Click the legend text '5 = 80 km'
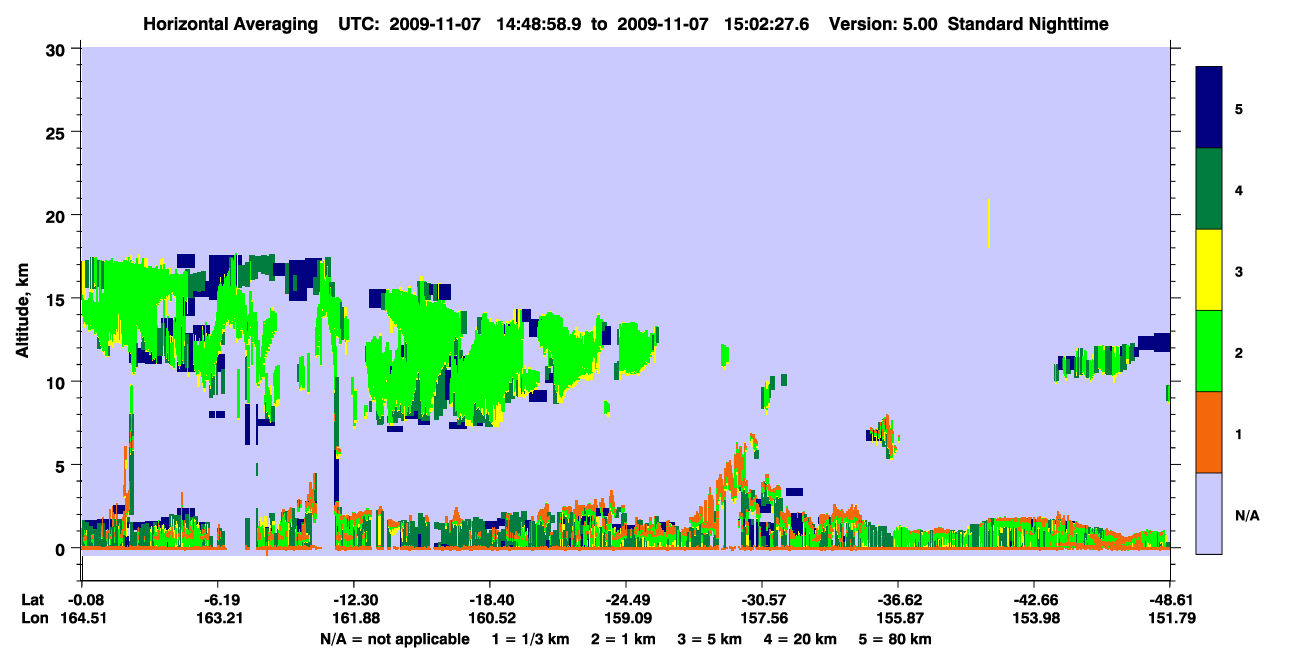Screen dimensions: 1300x667 (x=895, y=639)
